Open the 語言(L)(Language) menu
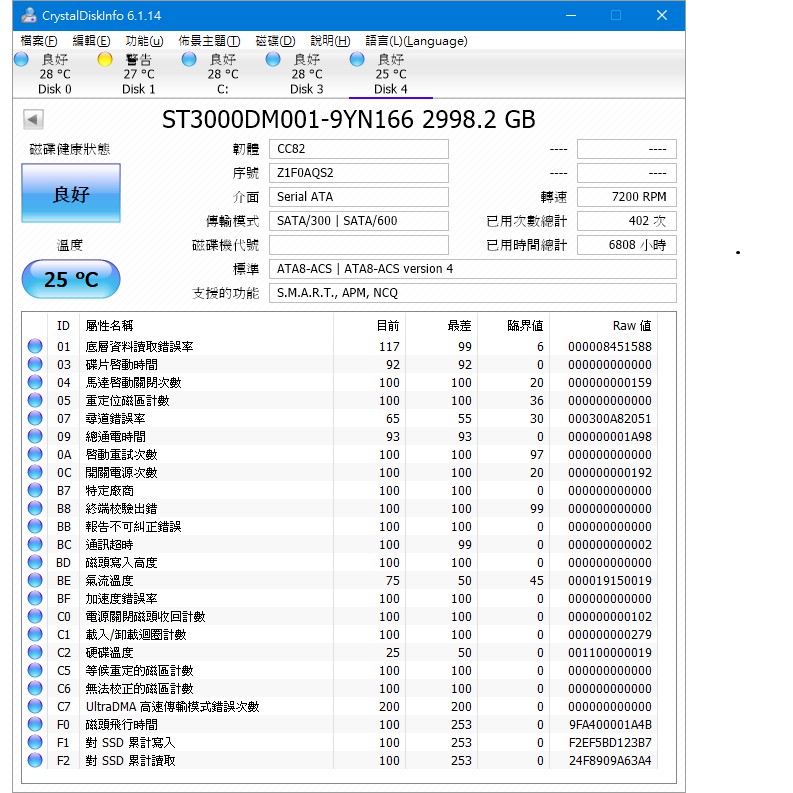The height and width of the screenshot is (793, 793). 416,41
